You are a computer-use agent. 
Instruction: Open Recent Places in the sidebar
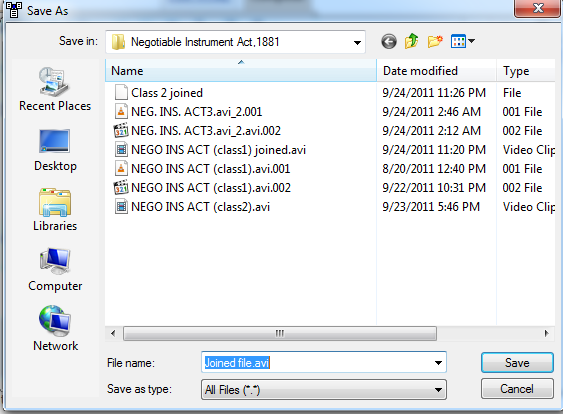coord(55,89)
